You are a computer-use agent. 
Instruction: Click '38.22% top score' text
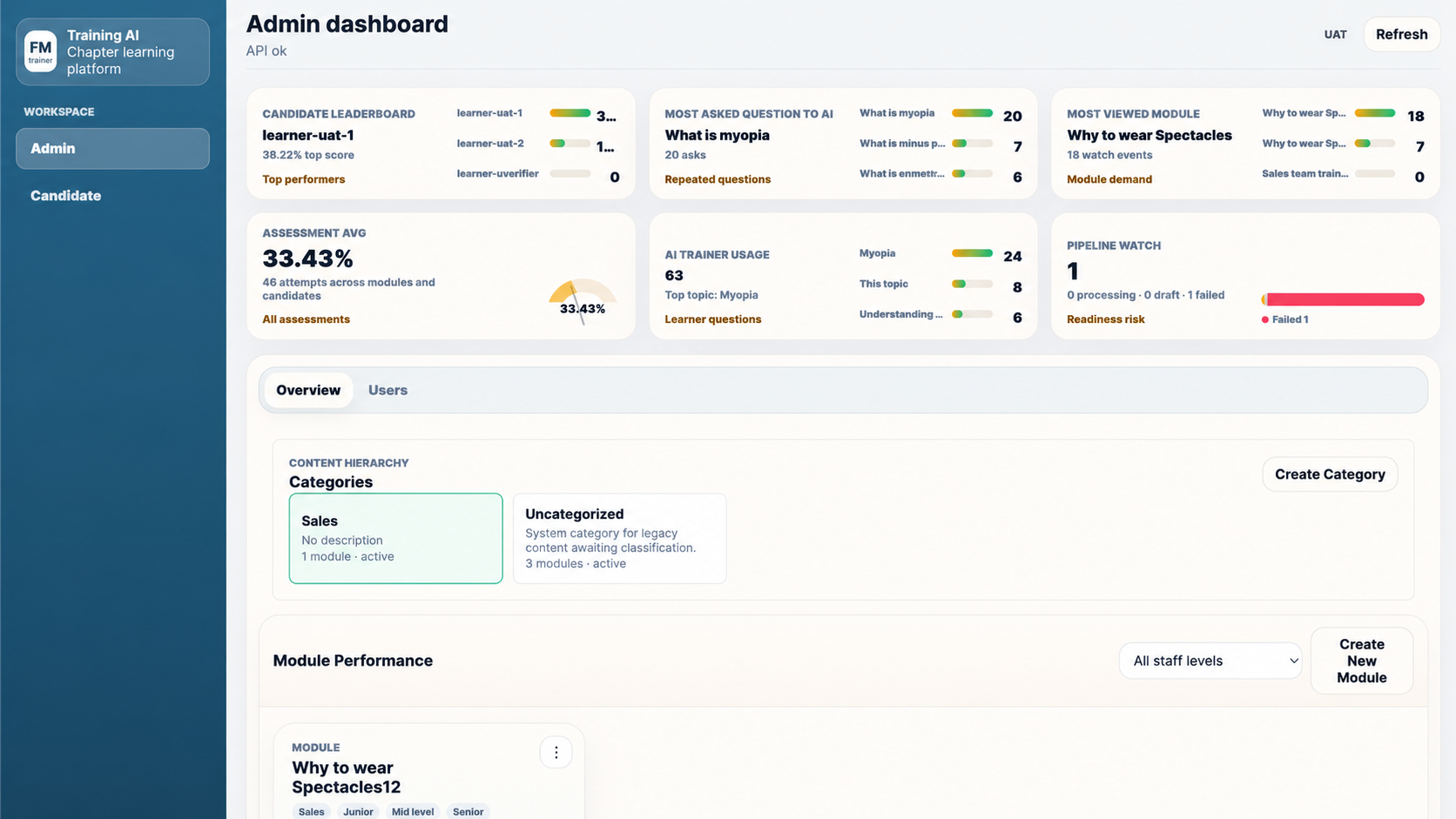(x=308, y=155)
